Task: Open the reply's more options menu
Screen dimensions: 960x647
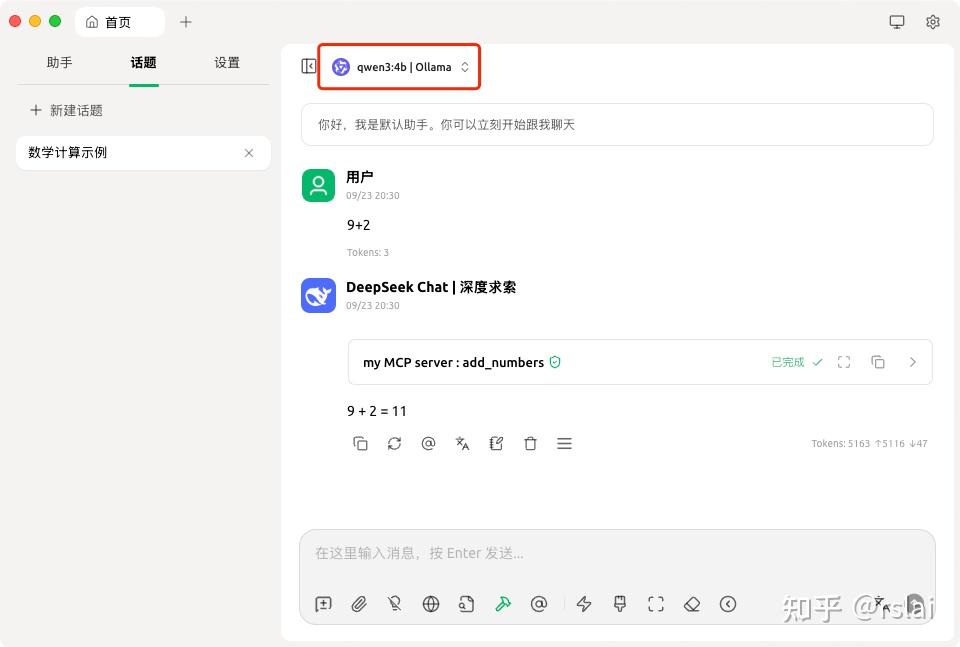Action: coord(564,443)
